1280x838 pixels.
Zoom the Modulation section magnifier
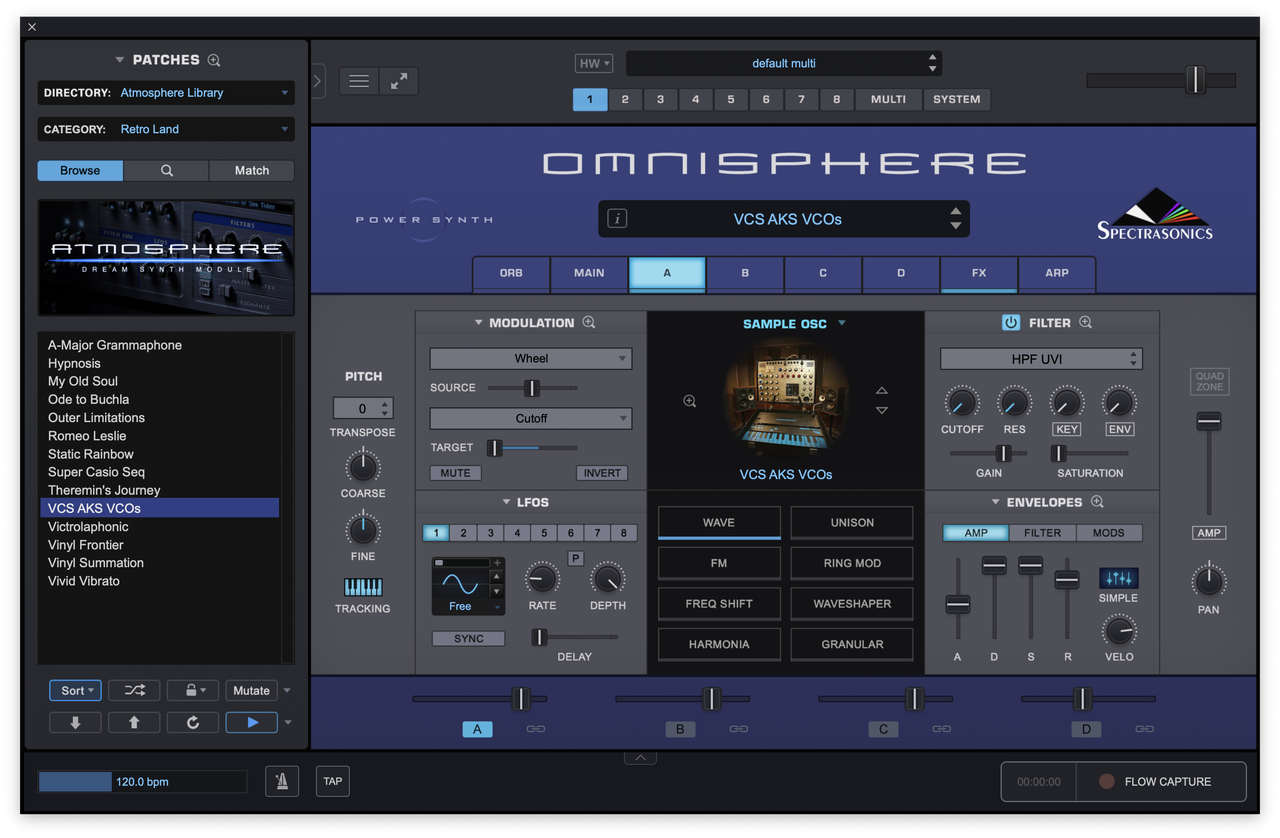(589, 322)
